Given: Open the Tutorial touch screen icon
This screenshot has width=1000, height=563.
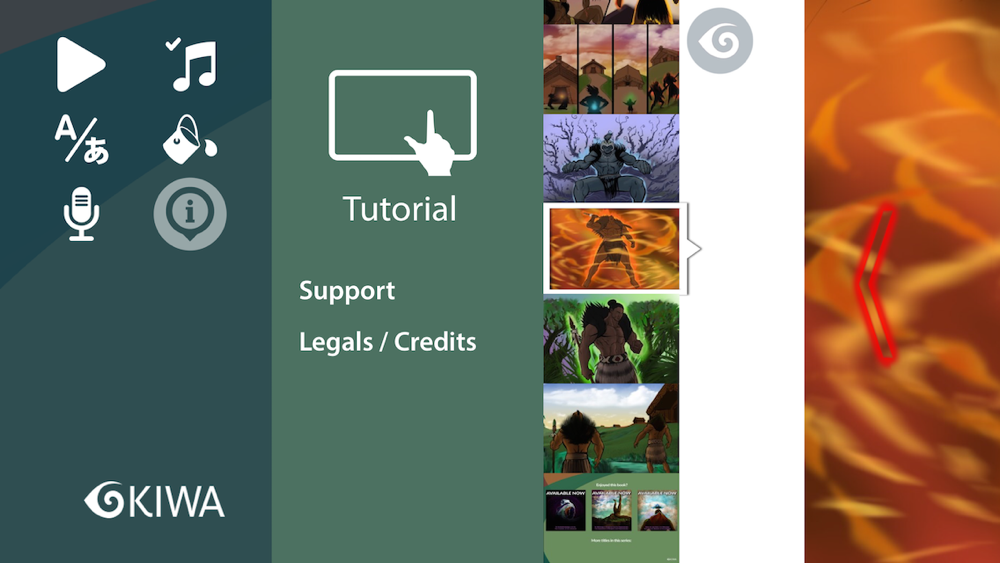Looking at the screenshot, I should [403, 122].
